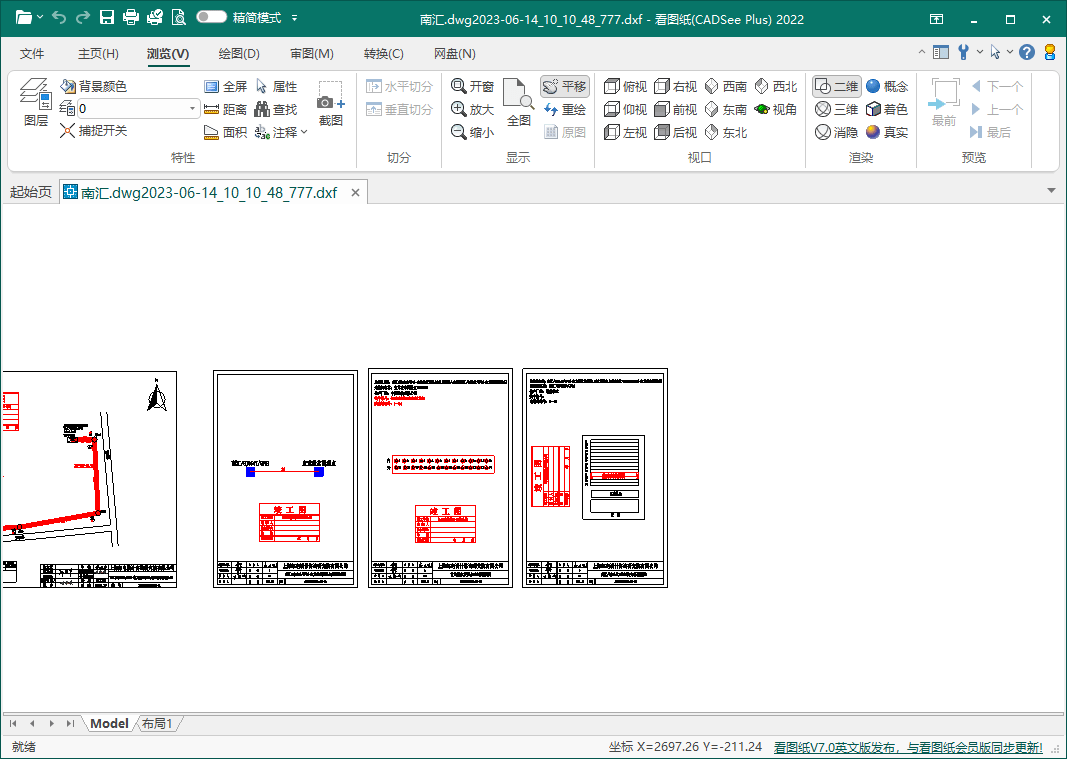Switch to 左视 left view
This screenshot has height=759, width=1067.
pos(625,132)
